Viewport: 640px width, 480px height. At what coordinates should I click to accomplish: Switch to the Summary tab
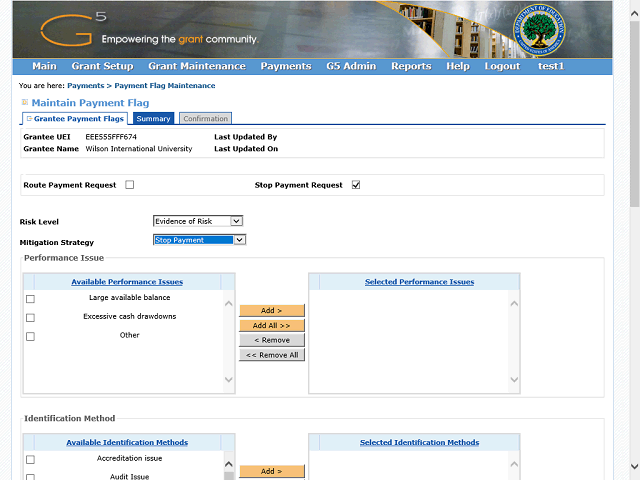coord(154,119)
